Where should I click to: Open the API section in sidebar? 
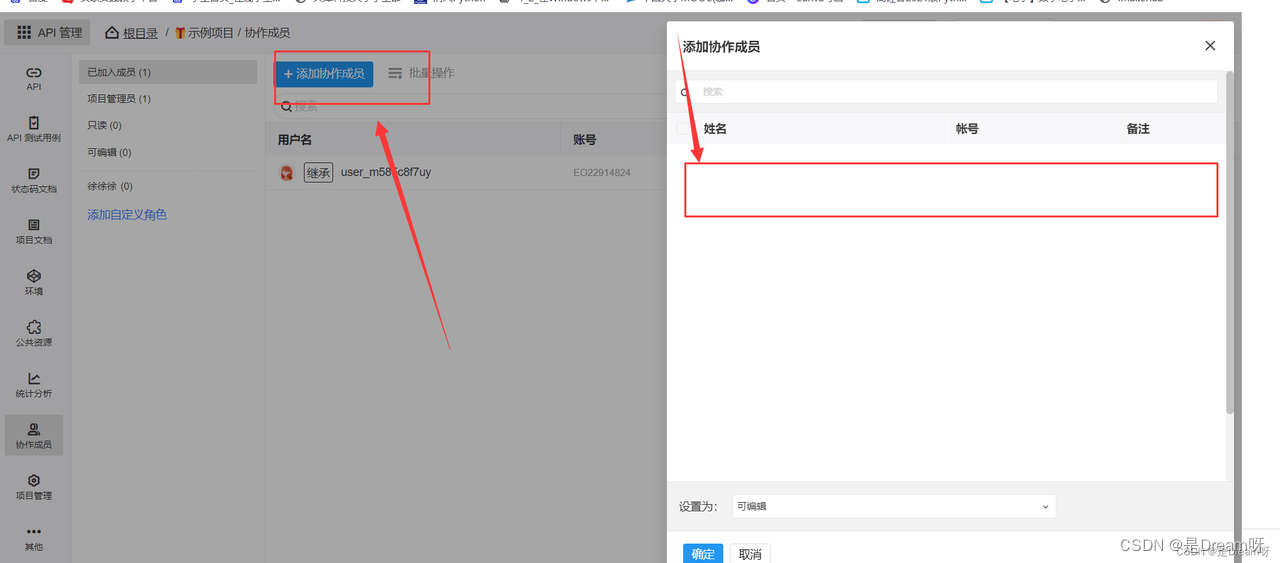[34, 77]
